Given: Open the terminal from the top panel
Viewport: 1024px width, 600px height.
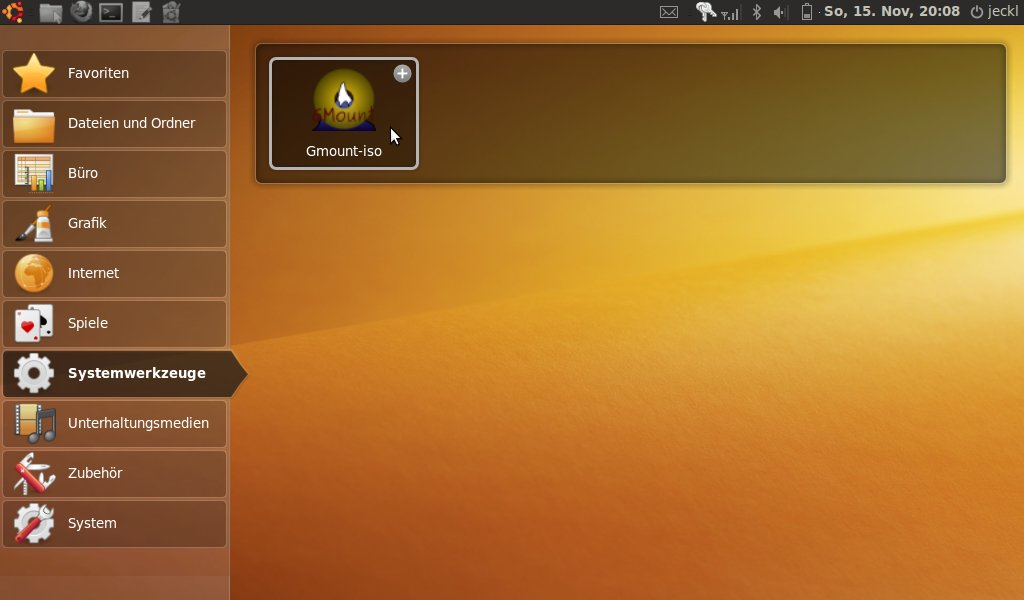Looking at the screenshot, I should pyautogui.click(x=111, y=12).
